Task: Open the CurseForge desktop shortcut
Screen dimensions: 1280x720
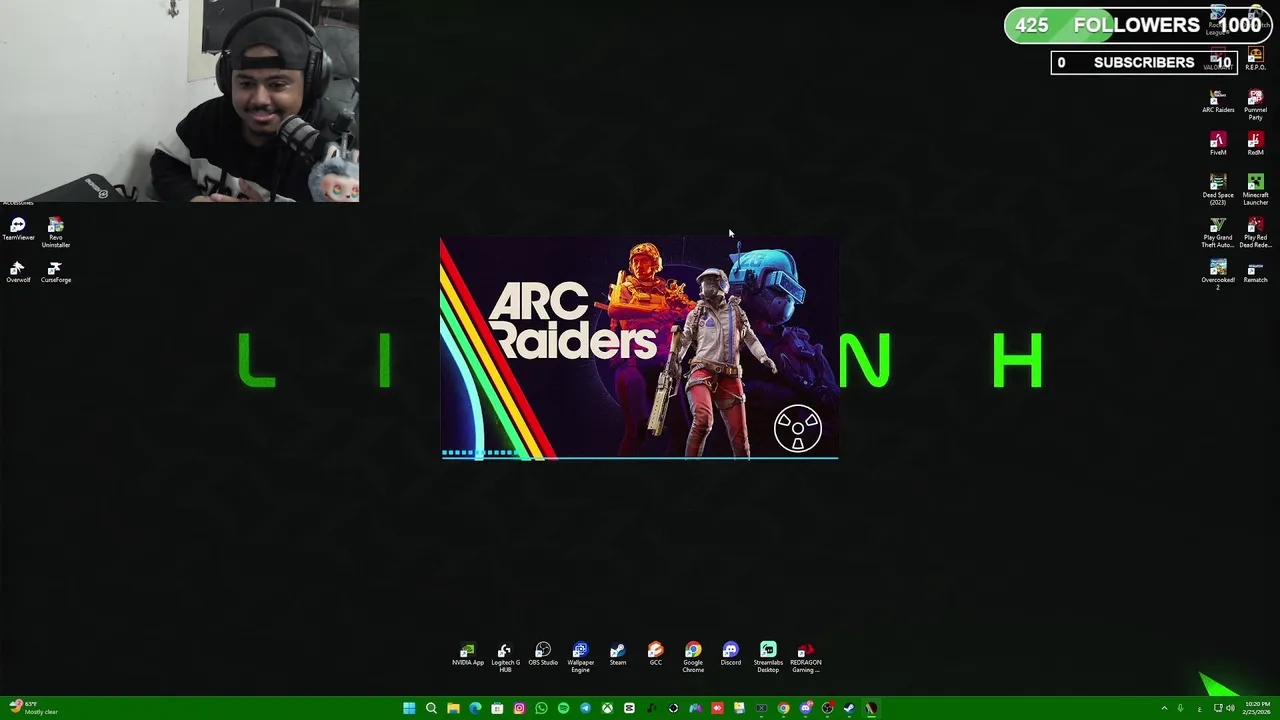Action: point(55,272)
